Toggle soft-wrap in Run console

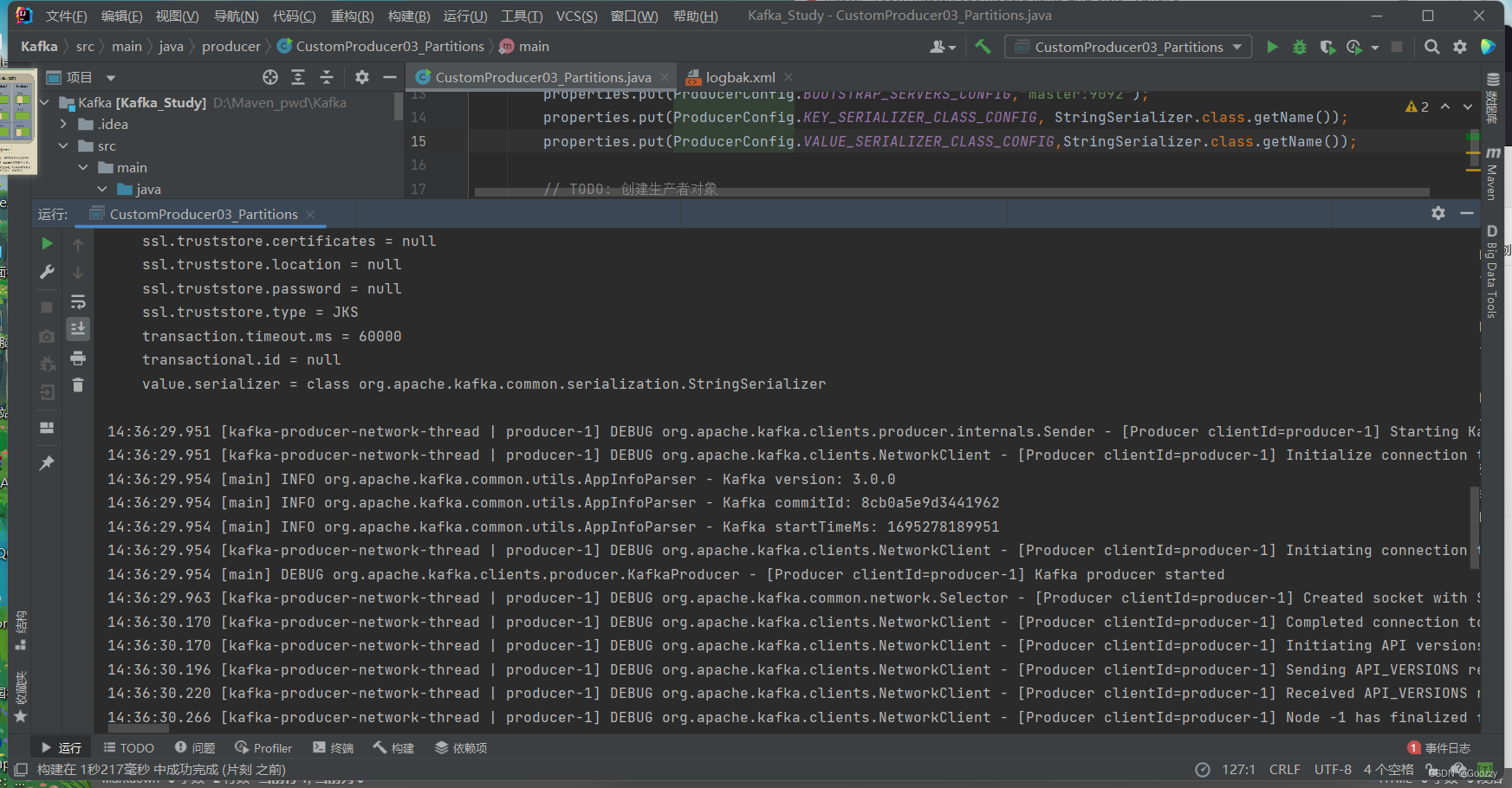pos(78,301)
